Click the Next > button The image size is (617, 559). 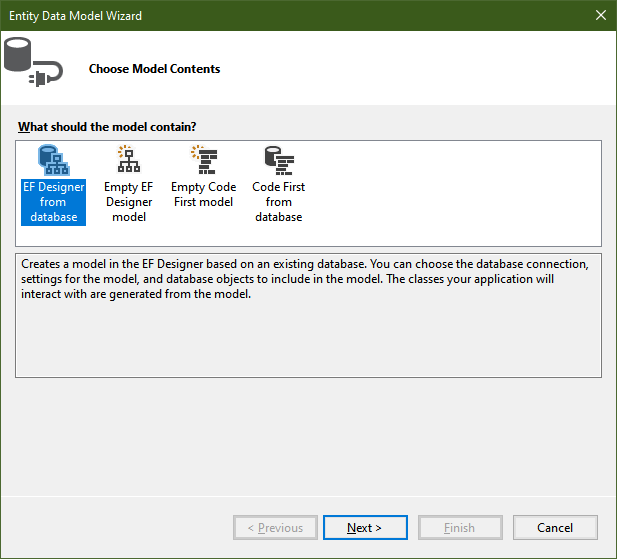tap(365, 527)
